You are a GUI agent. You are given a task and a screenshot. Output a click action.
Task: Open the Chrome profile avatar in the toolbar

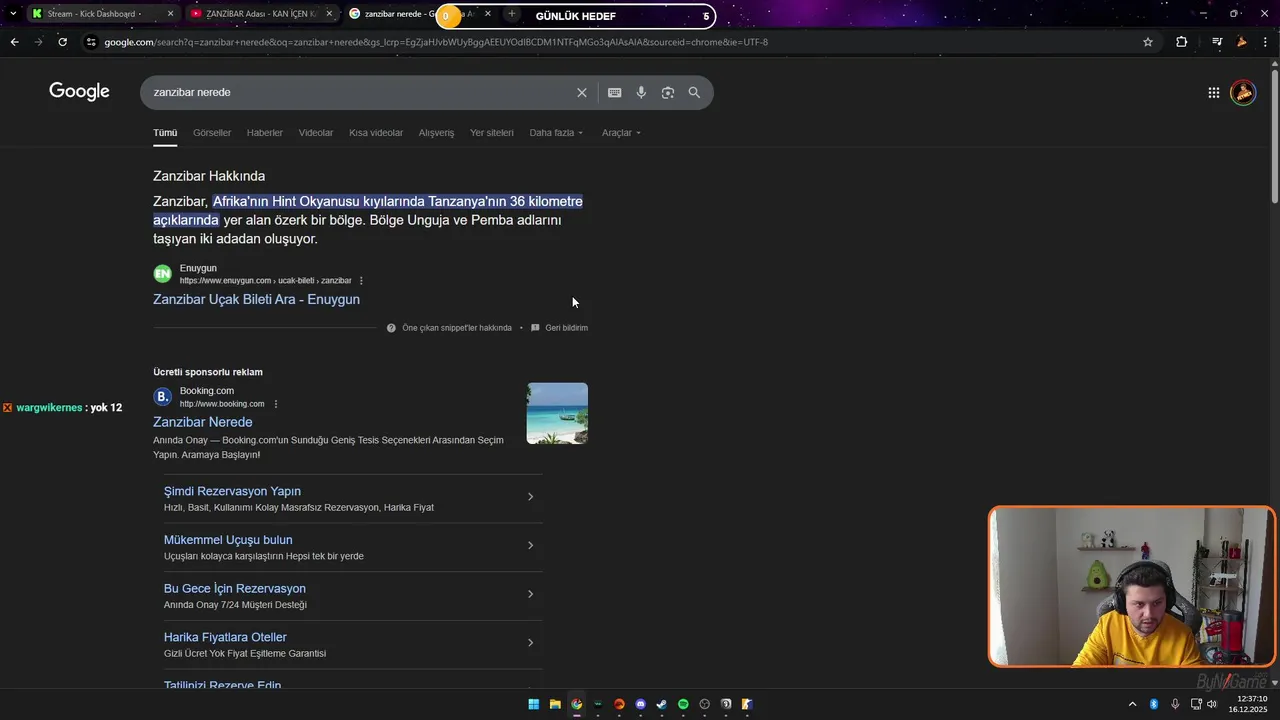[x=1242, y=42]
